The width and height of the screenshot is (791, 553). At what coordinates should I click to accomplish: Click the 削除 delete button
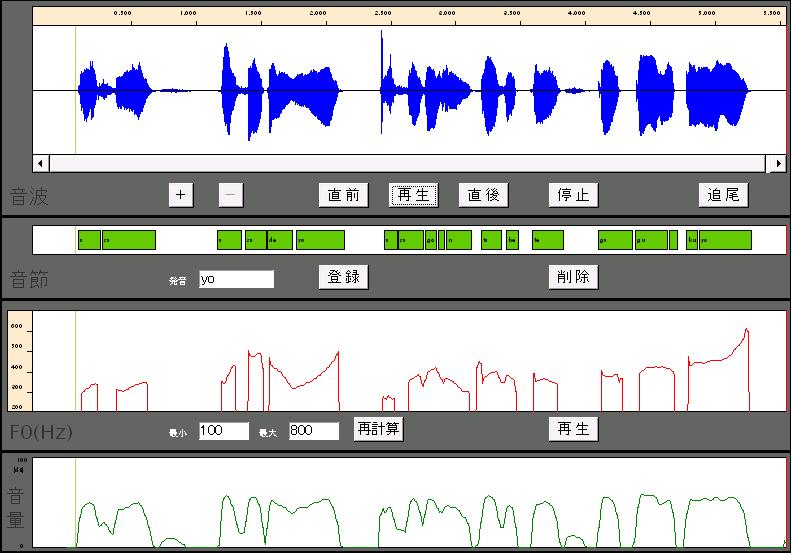click(573, 276)
